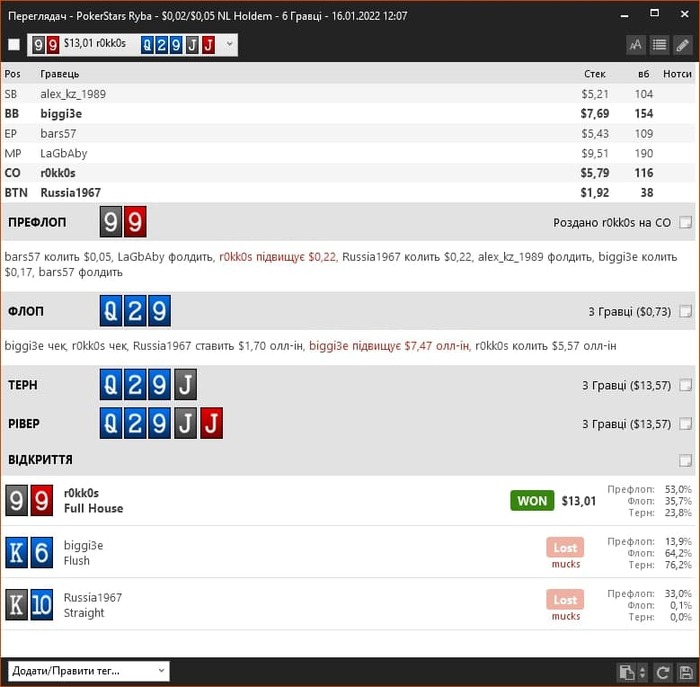700x687 pixels.
Task: Click the circular refresh arrow icon
Action: pos(663,672)
